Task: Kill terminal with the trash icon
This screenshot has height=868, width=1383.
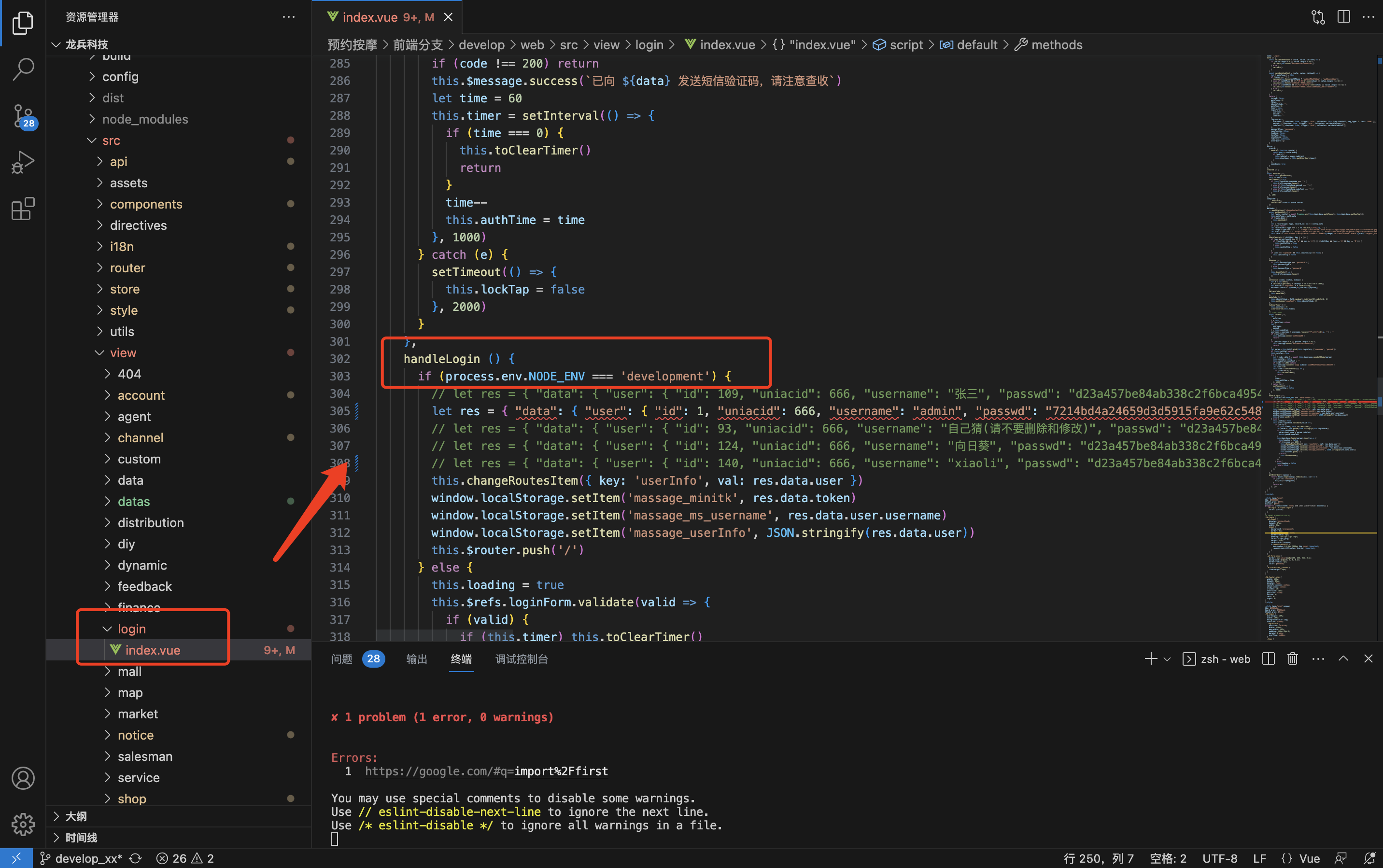Action: click(1292, 658)
